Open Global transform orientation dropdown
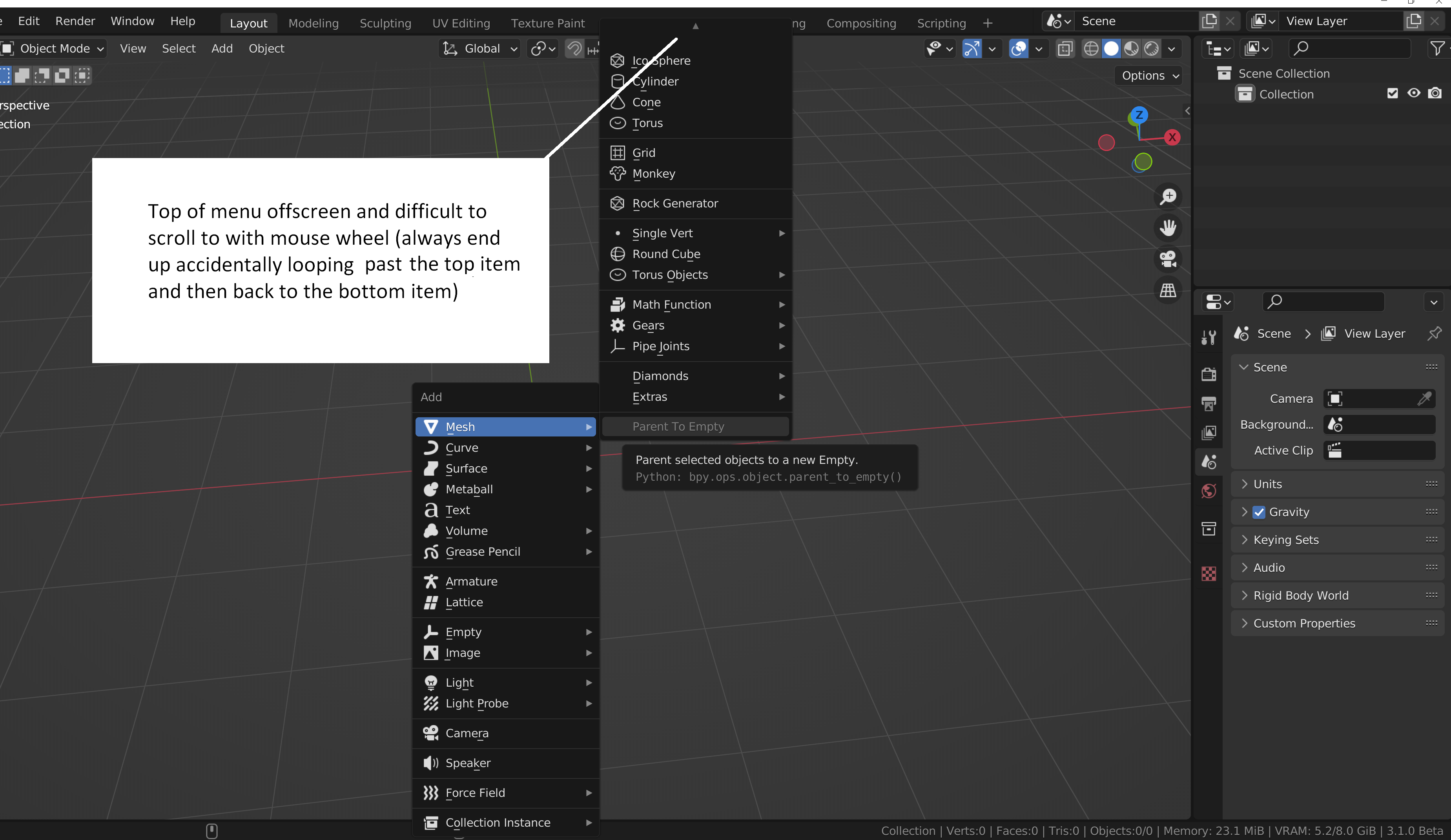1451x840 pixels. tap(480, 49)
